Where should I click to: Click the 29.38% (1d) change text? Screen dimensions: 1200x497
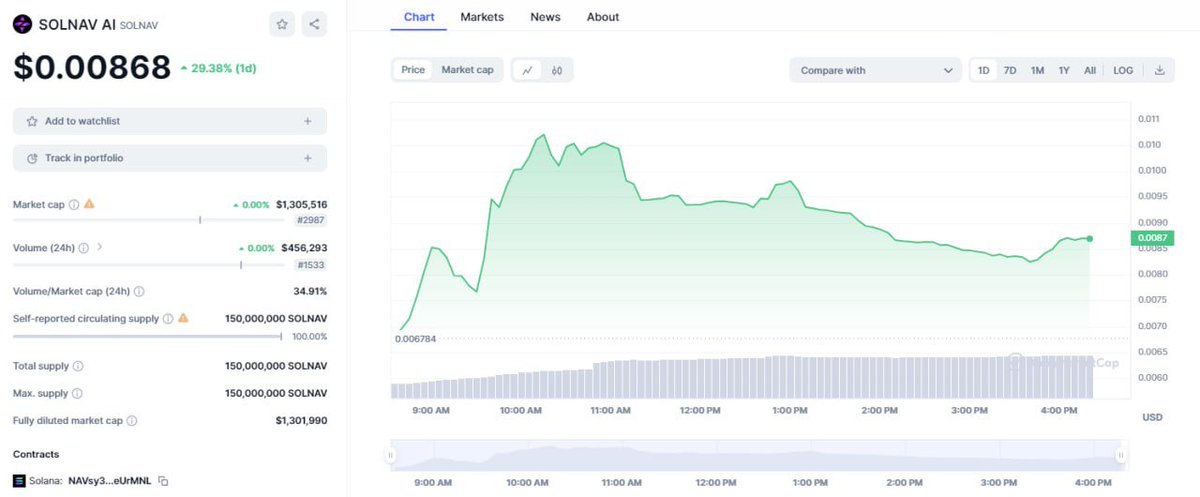(219, 68)
